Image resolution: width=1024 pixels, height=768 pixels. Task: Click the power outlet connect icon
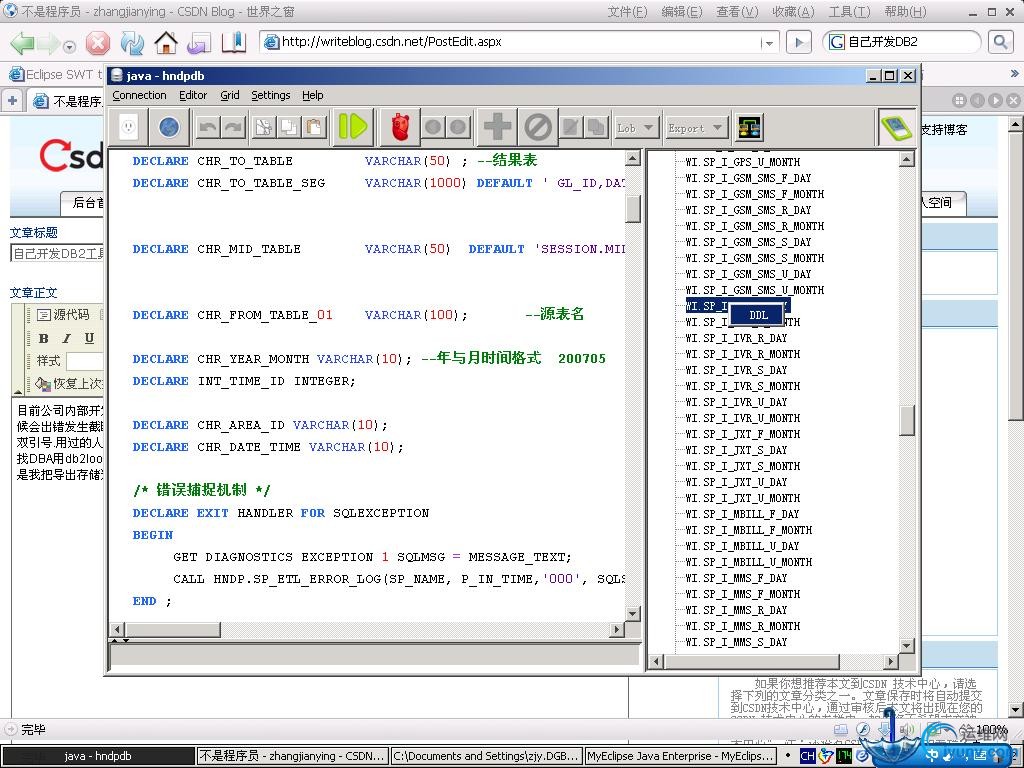coord(129,127)
